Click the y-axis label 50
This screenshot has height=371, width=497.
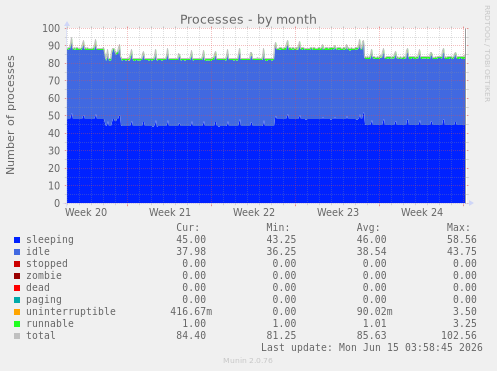54,116
